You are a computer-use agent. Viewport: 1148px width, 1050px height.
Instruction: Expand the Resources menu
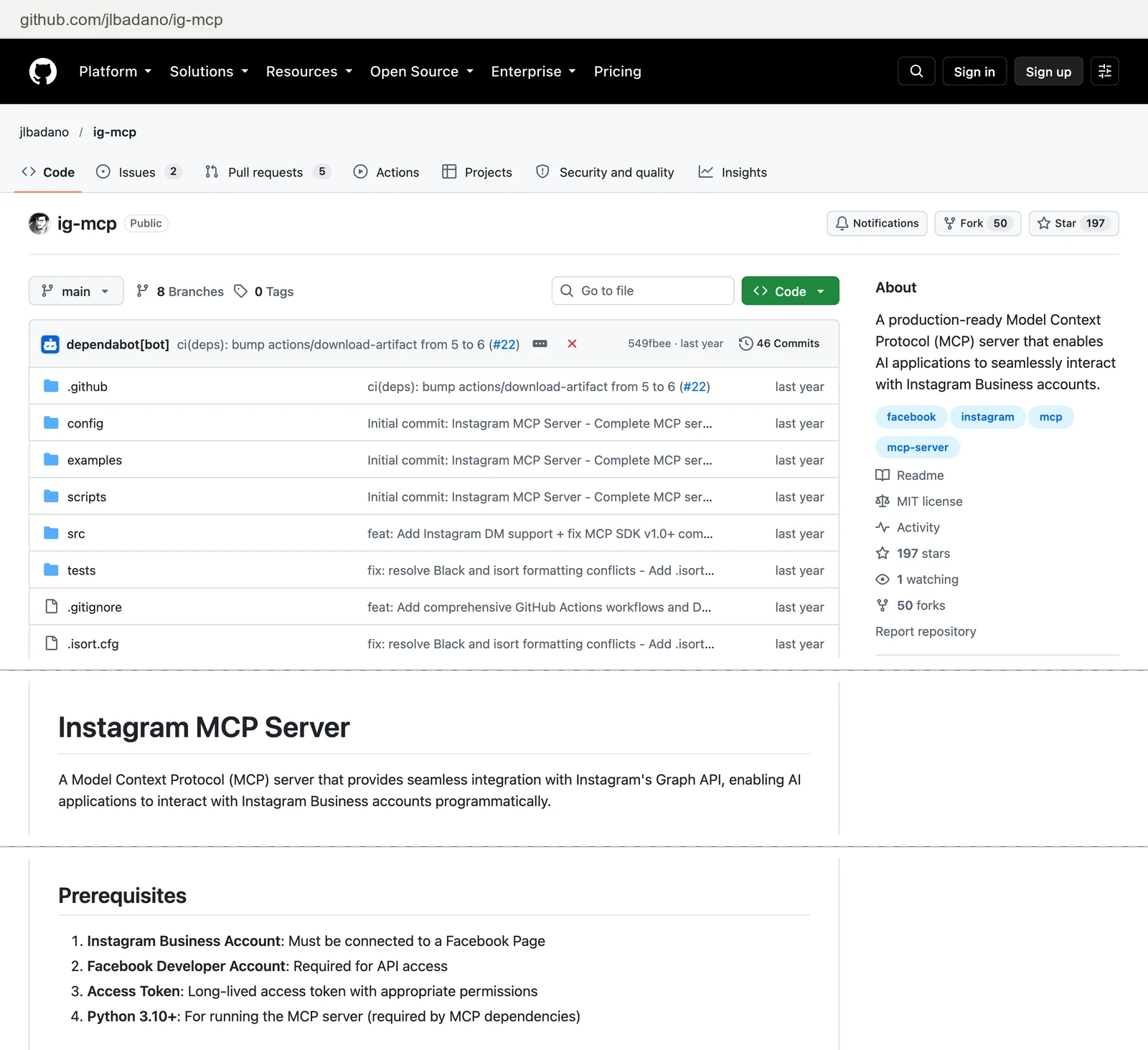pos(309,72)
